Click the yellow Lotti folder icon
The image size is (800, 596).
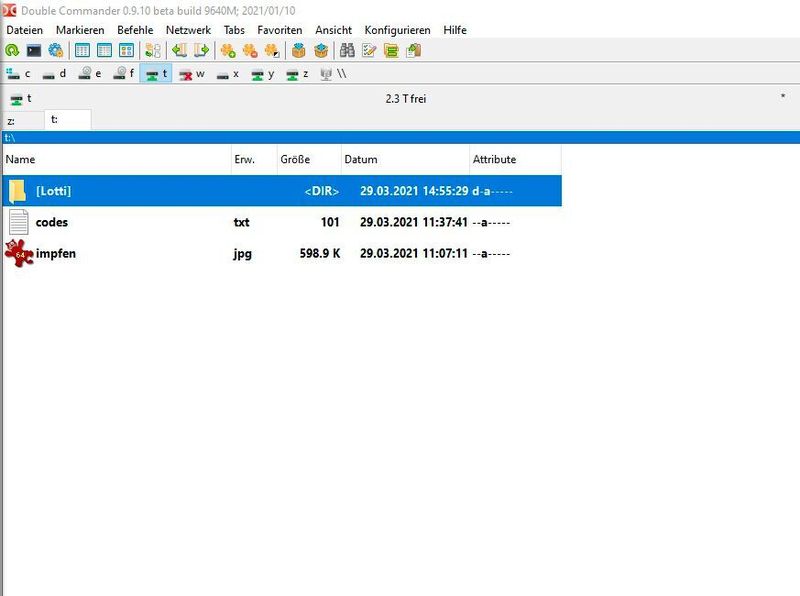(x=18, y=191)
